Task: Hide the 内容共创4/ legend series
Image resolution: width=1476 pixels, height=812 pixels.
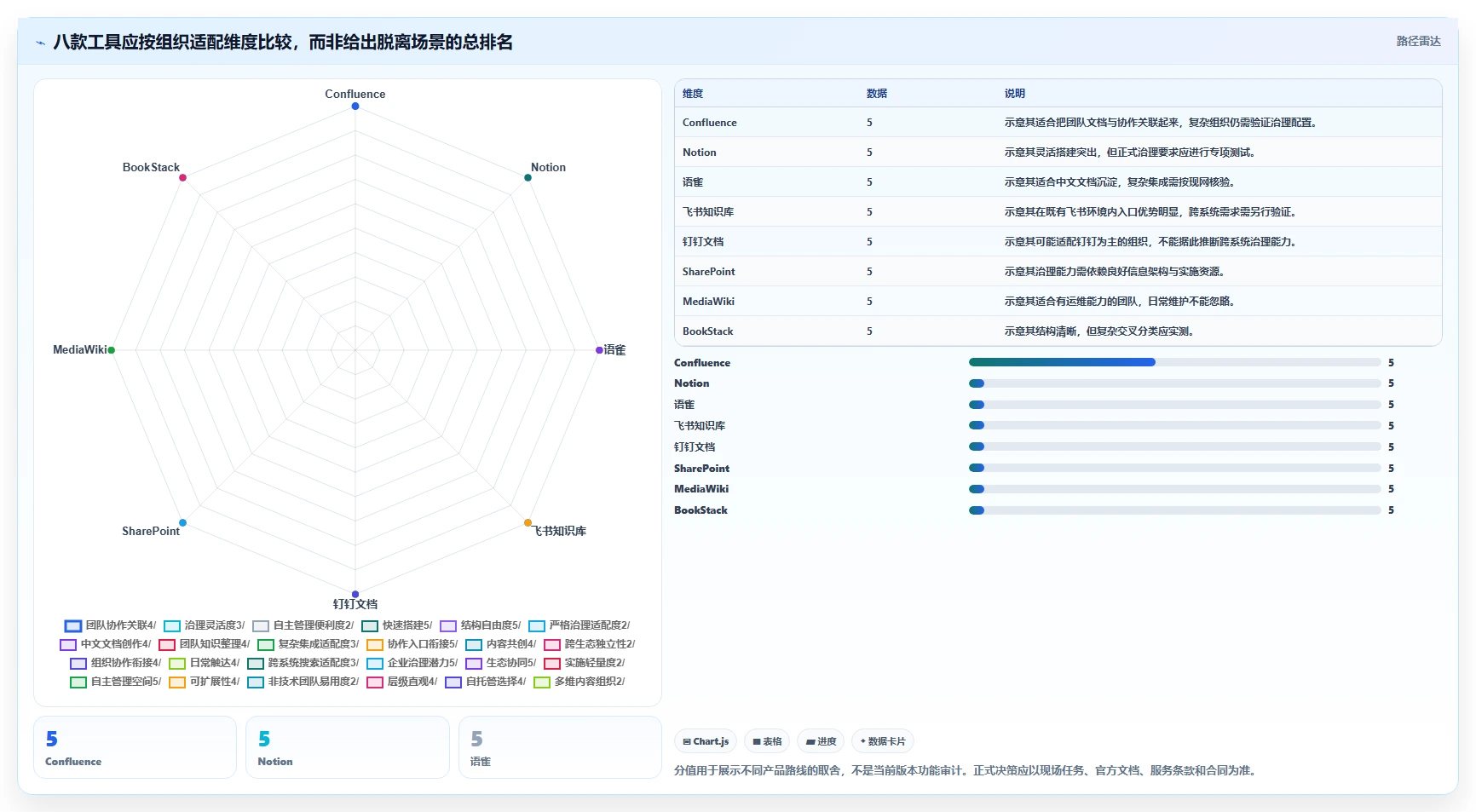Action: point(501,644)
